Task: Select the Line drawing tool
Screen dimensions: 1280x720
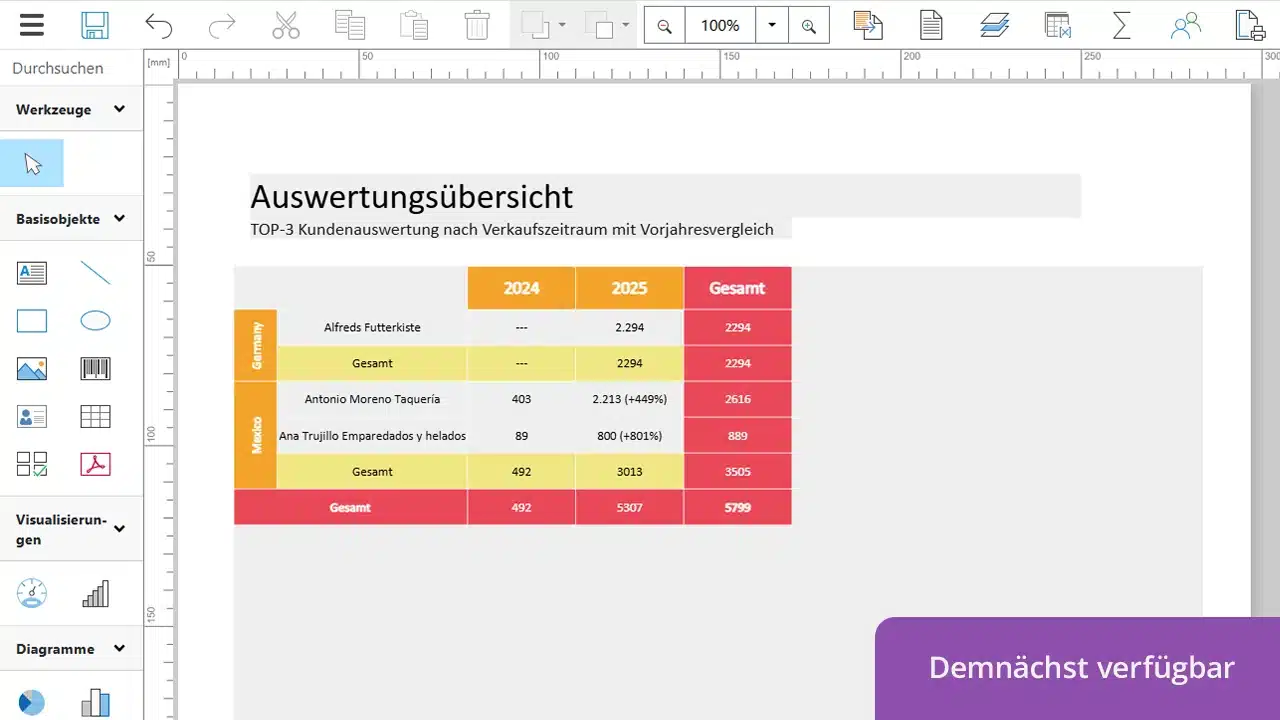Action: coord(95,272)
